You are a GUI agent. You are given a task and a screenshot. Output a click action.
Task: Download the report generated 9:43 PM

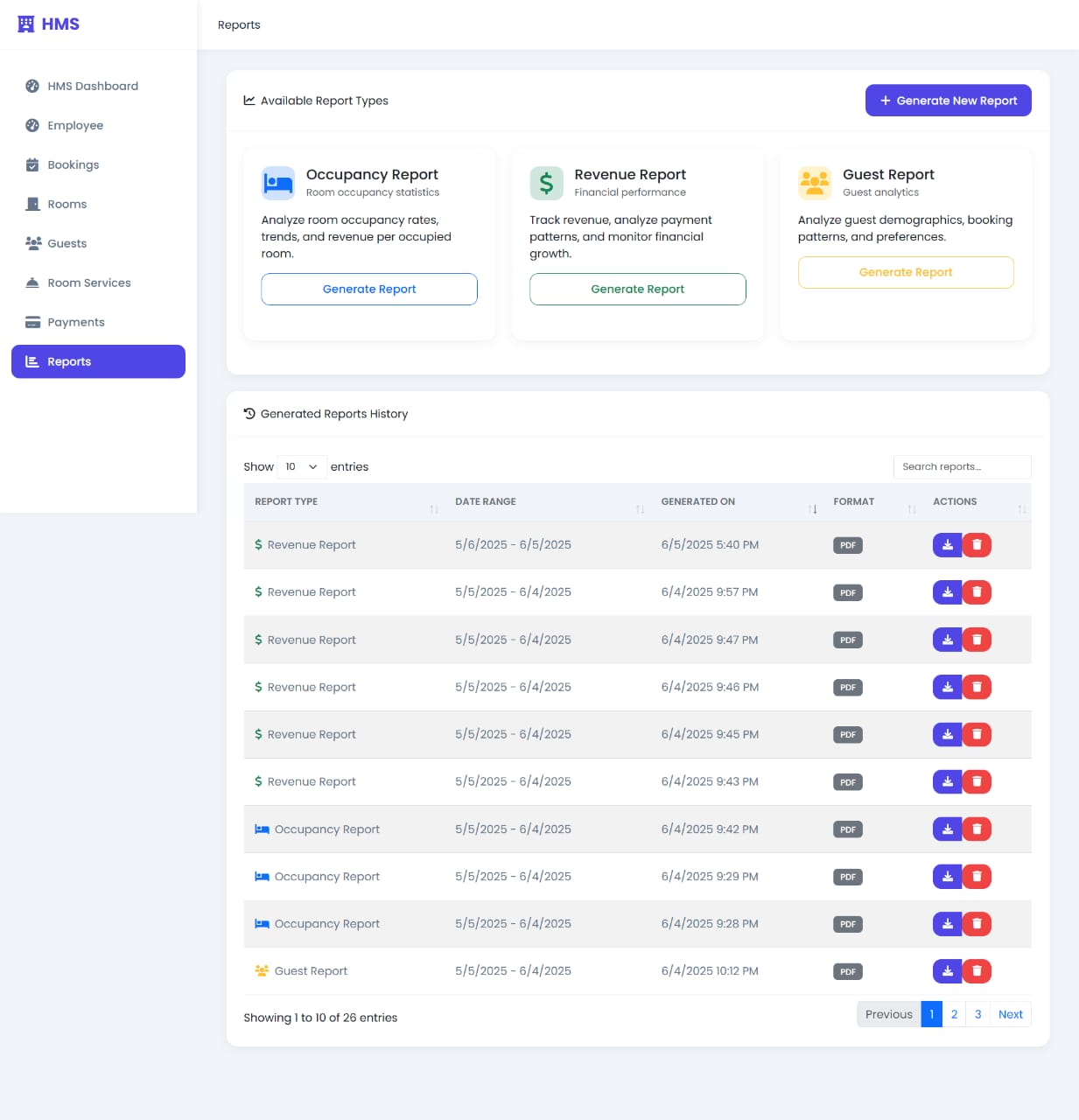point(947,781)
